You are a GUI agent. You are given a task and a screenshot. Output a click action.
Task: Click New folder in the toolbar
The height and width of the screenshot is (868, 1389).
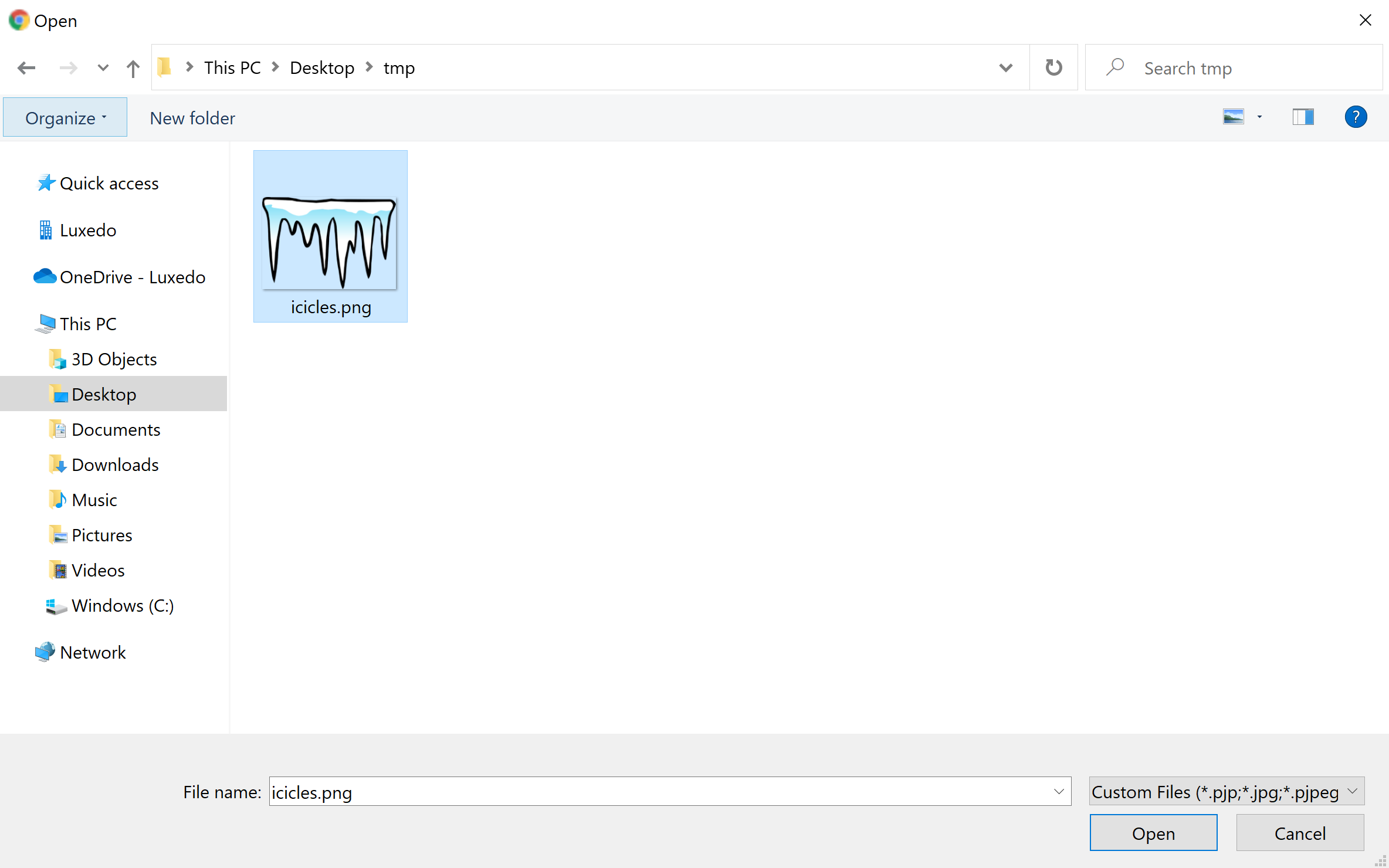[x=192, y=118]
